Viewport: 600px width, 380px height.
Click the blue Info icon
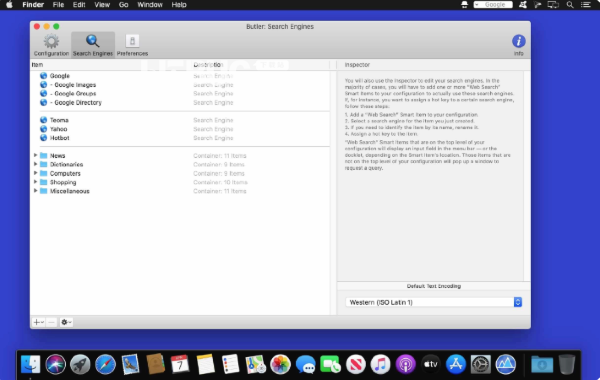pyautogui.click(x=518, y=41)
